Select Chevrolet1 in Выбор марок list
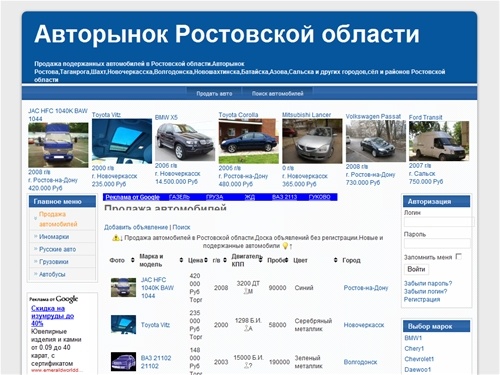The width and height of the screenshot is (500, 375). pos(419,359)
